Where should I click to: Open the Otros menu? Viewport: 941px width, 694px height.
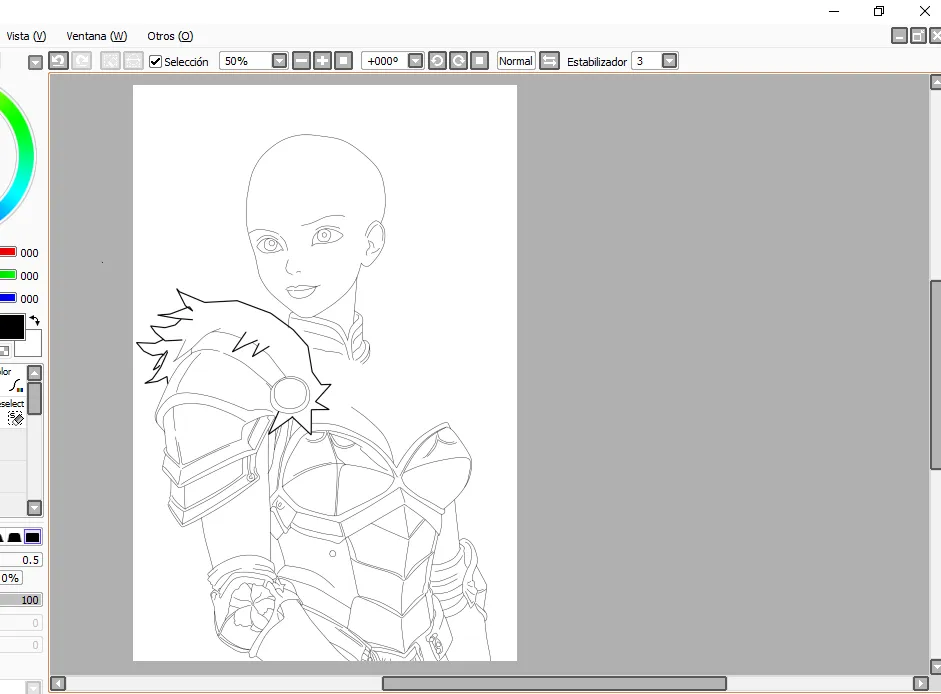(x=170, y=36)
